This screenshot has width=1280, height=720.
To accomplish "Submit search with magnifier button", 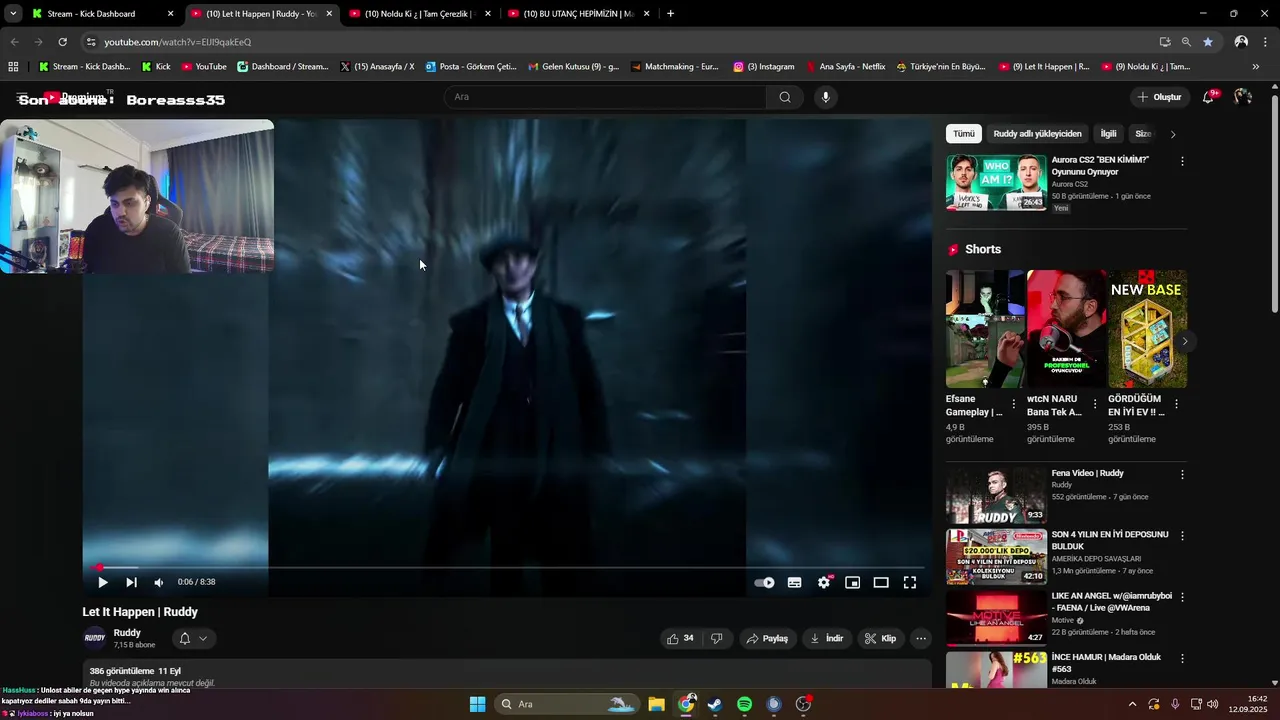I will click(x=785, y=97).
